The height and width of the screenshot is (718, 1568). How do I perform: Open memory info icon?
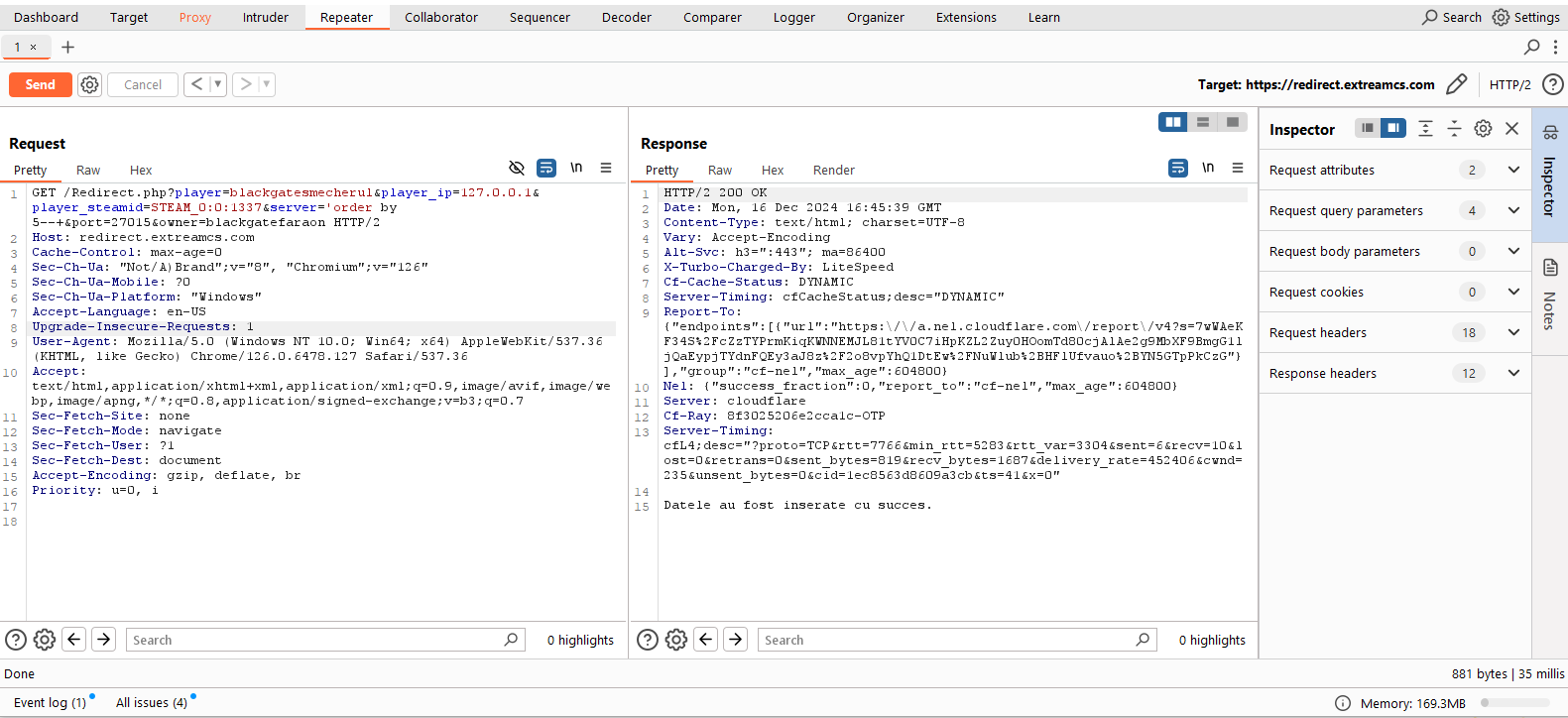pyautogui.click(x=1343, y=703)
